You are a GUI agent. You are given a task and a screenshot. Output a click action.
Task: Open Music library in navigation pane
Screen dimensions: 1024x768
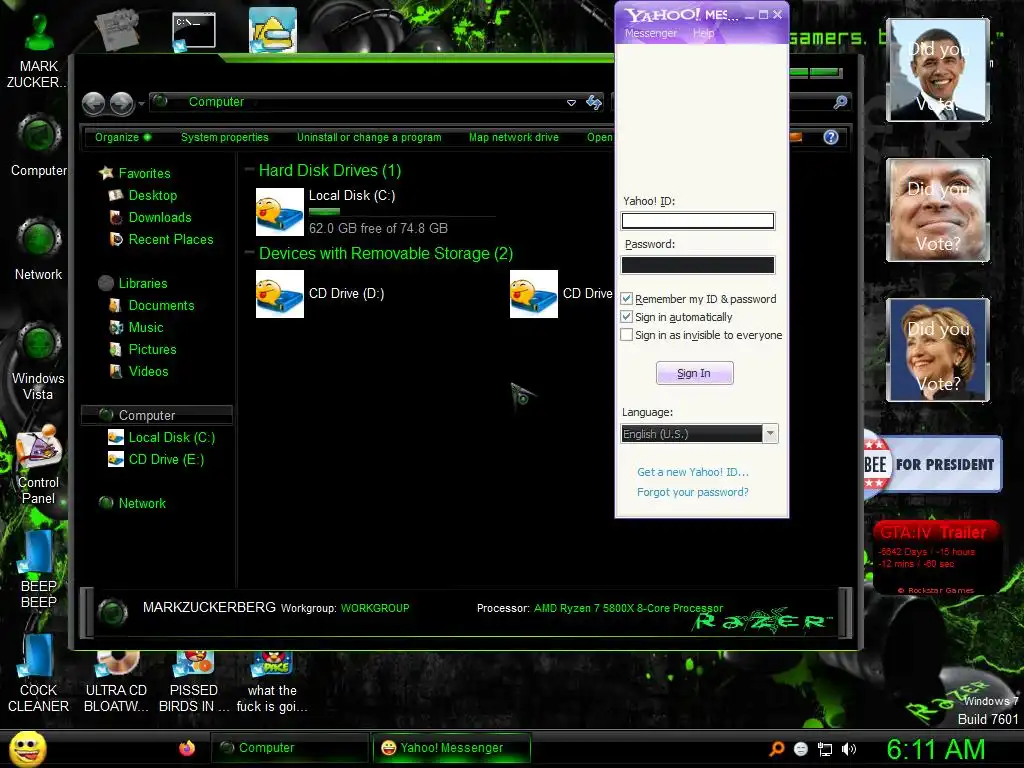coord(146,328)
